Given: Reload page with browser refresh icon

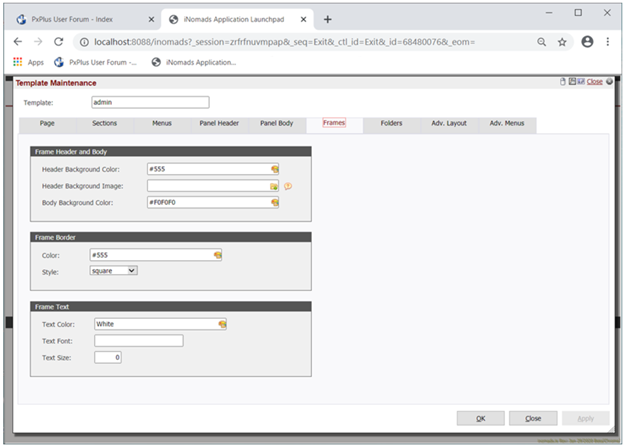Looking at the screenshot, I should [x=59, y=42].
